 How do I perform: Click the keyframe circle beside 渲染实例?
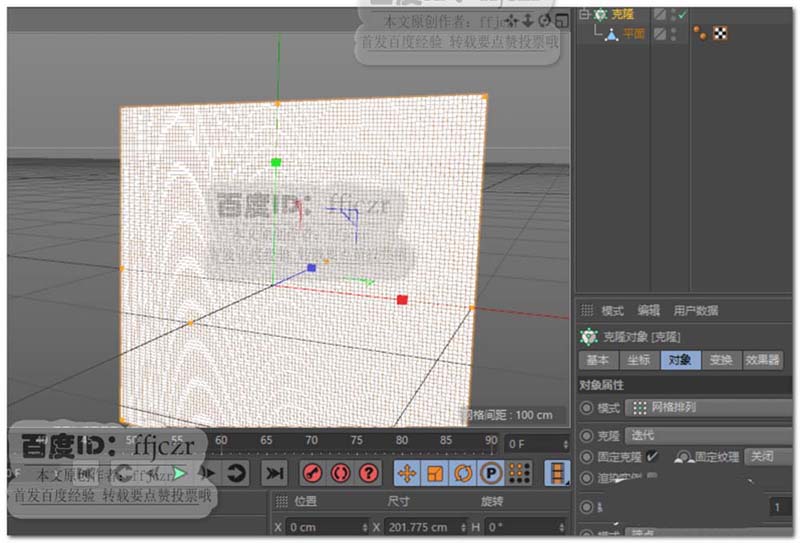point(586,478)
